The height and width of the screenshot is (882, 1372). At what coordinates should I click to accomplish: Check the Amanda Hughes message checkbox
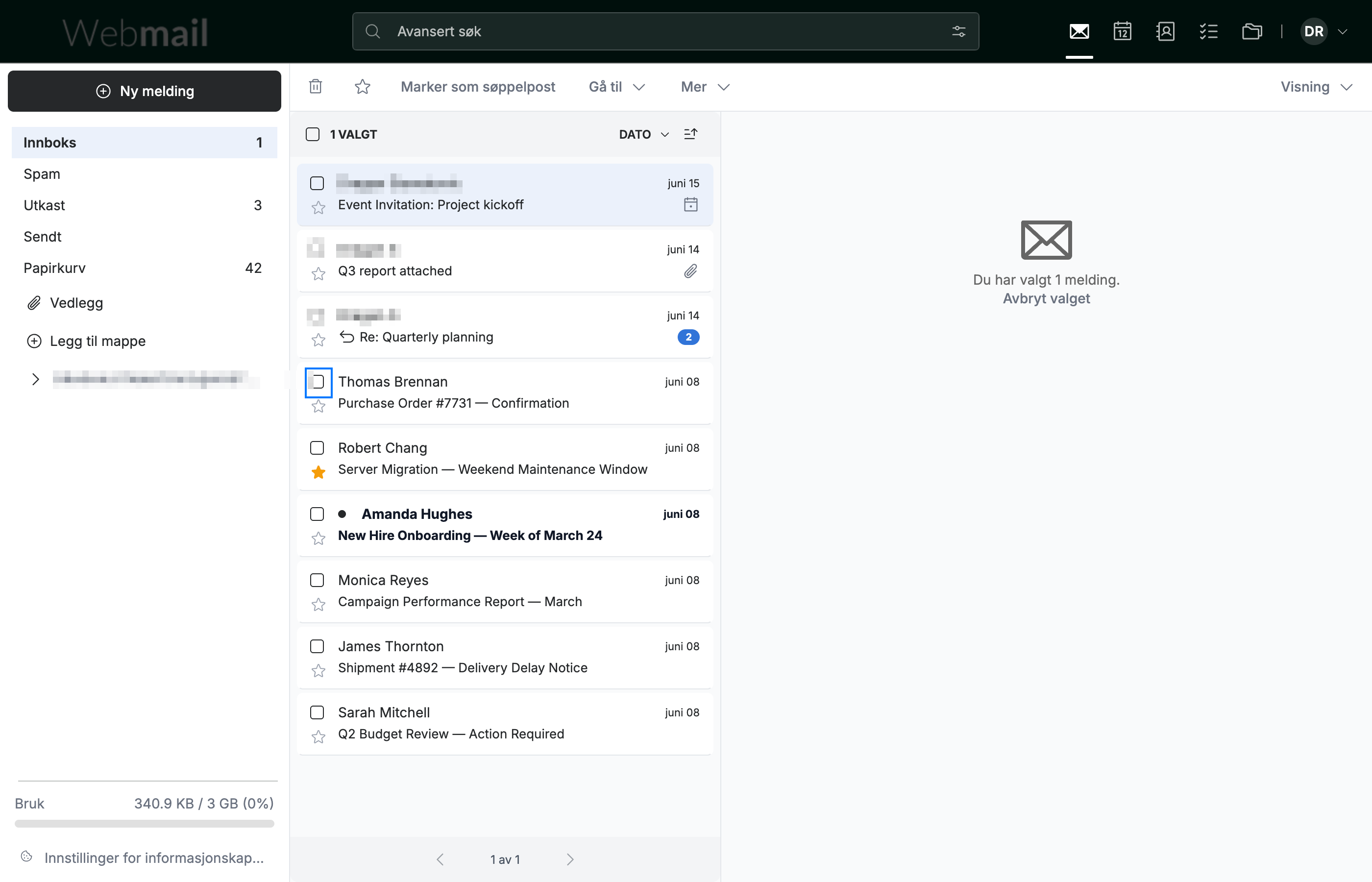point(317,514)
